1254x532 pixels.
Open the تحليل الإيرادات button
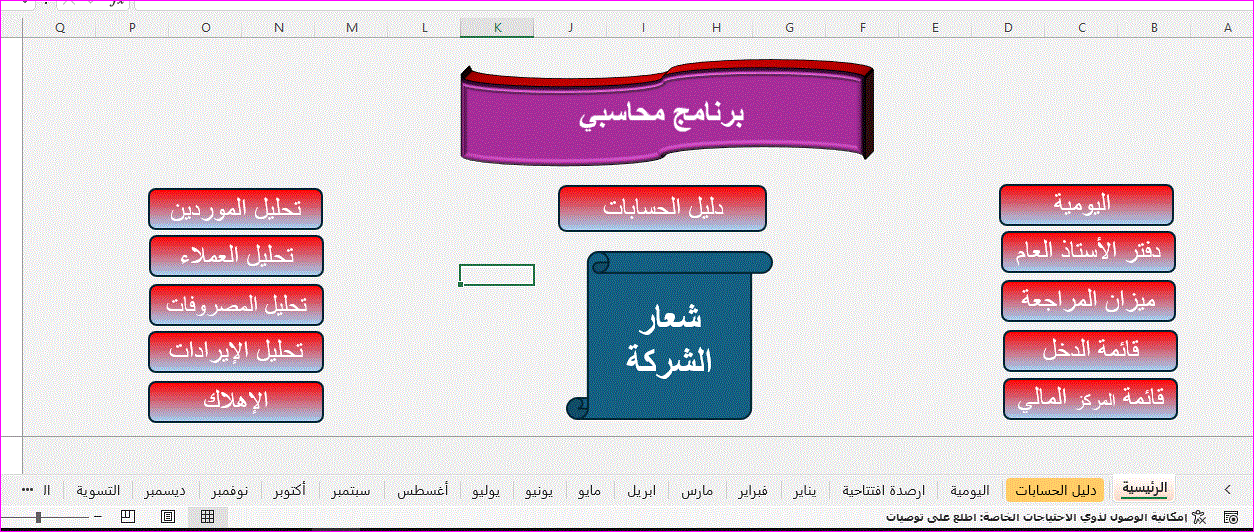click(236, 352)
